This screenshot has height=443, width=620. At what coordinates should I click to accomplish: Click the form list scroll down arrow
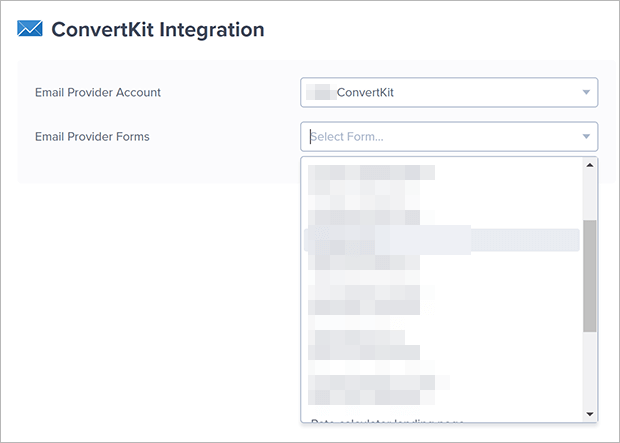[590, 414]
